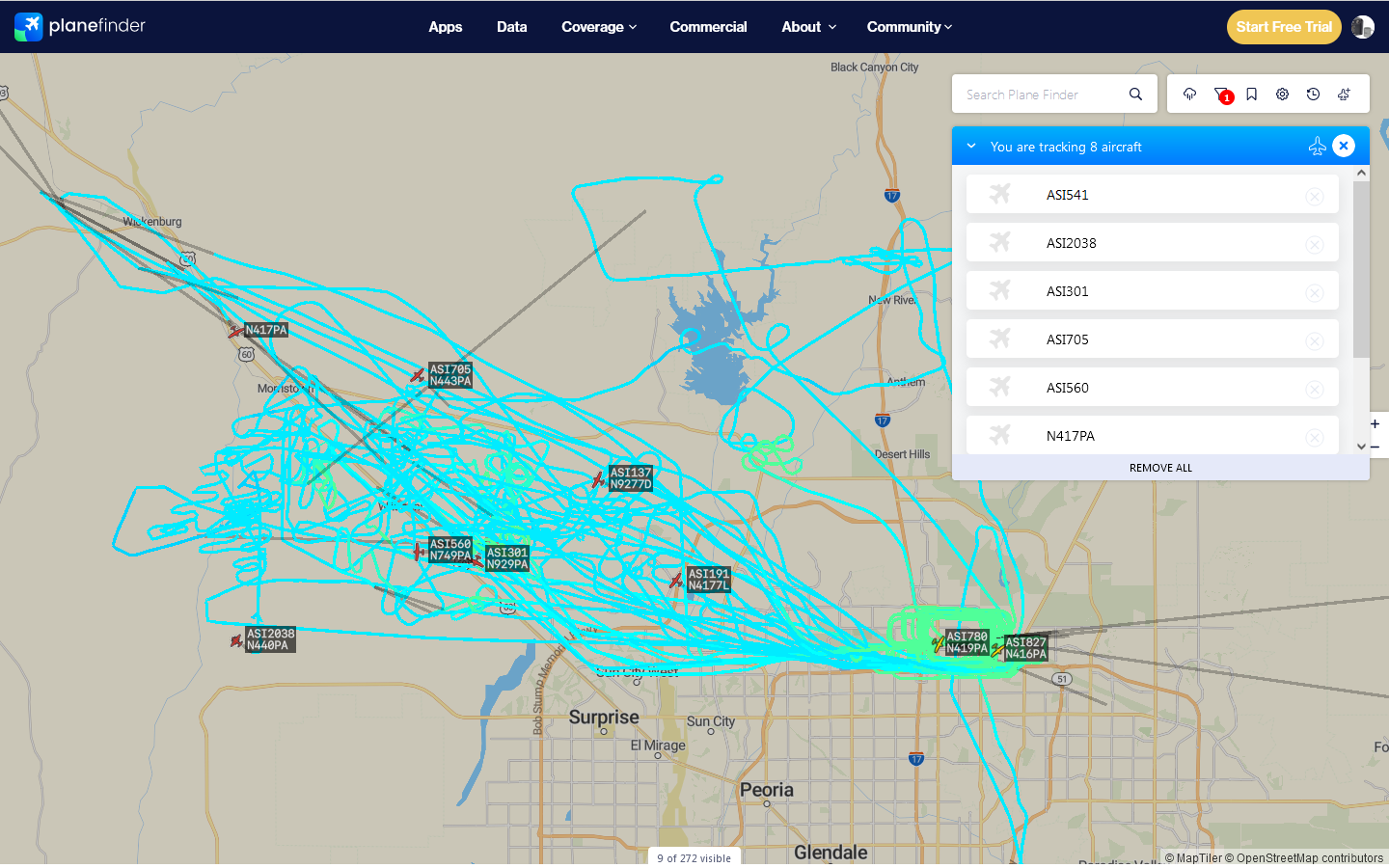The image size is (1389, 868).
Task: Click the search magnifier icon
Action: pyautogui.click(x=1135, y=95)
